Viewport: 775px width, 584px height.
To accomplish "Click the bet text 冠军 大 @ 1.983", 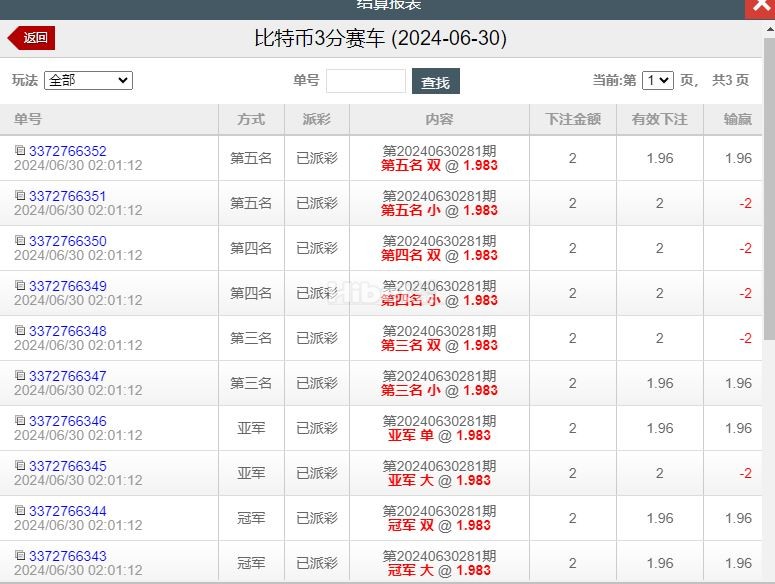I will 439,570.
